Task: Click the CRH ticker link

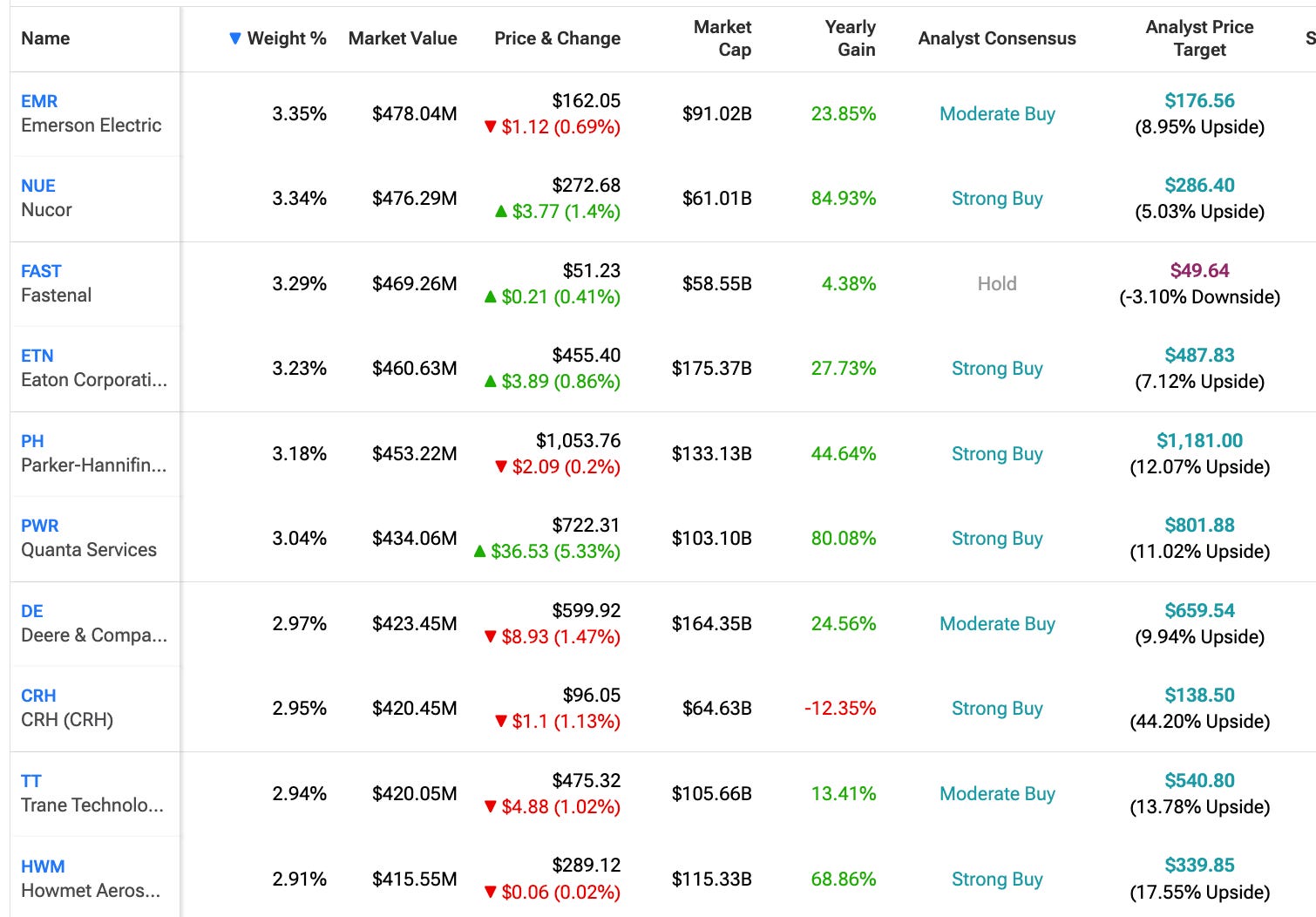Action: pos(38,696)
